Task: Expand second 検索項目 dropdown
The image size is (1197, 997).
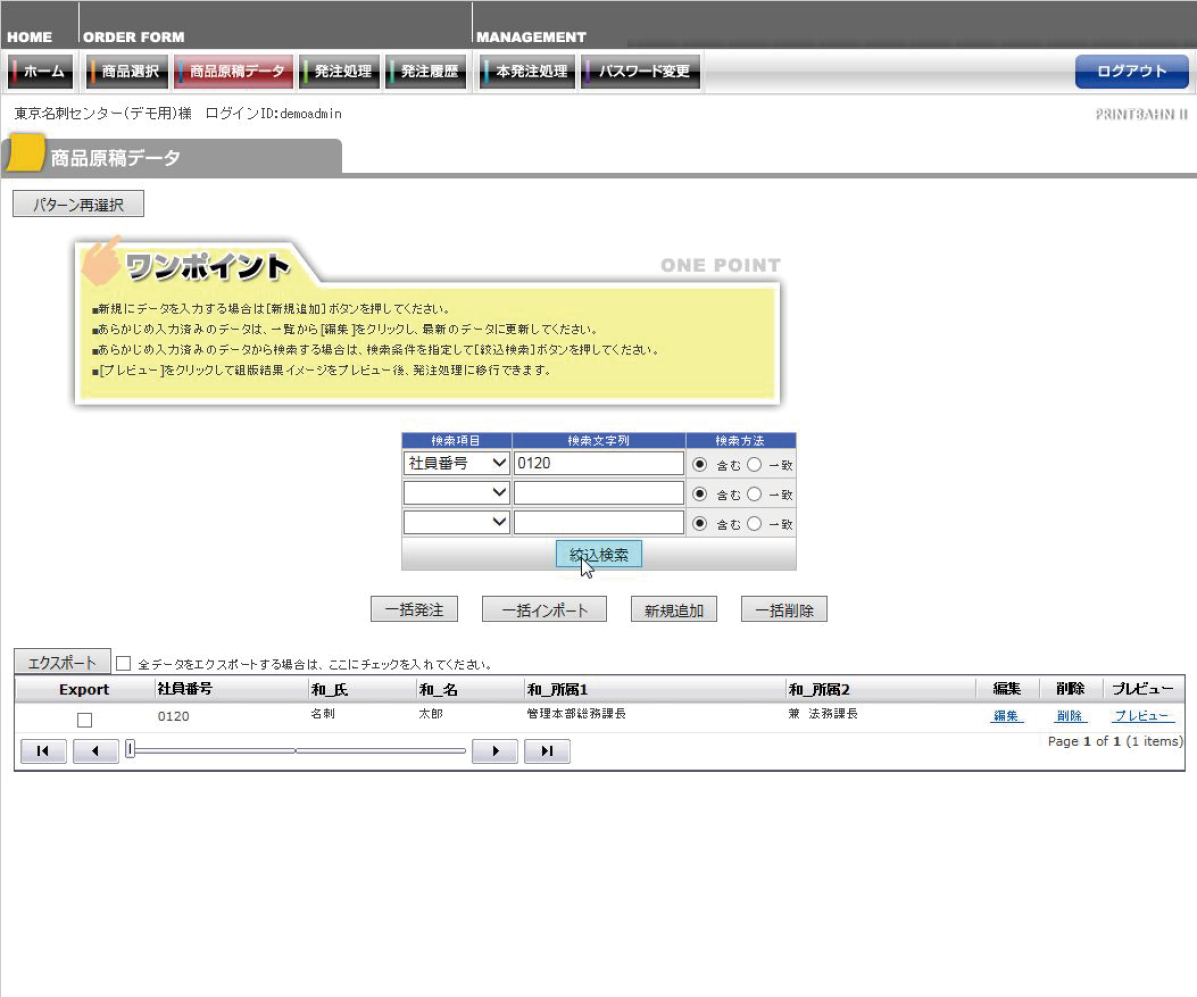Action: 456,493
